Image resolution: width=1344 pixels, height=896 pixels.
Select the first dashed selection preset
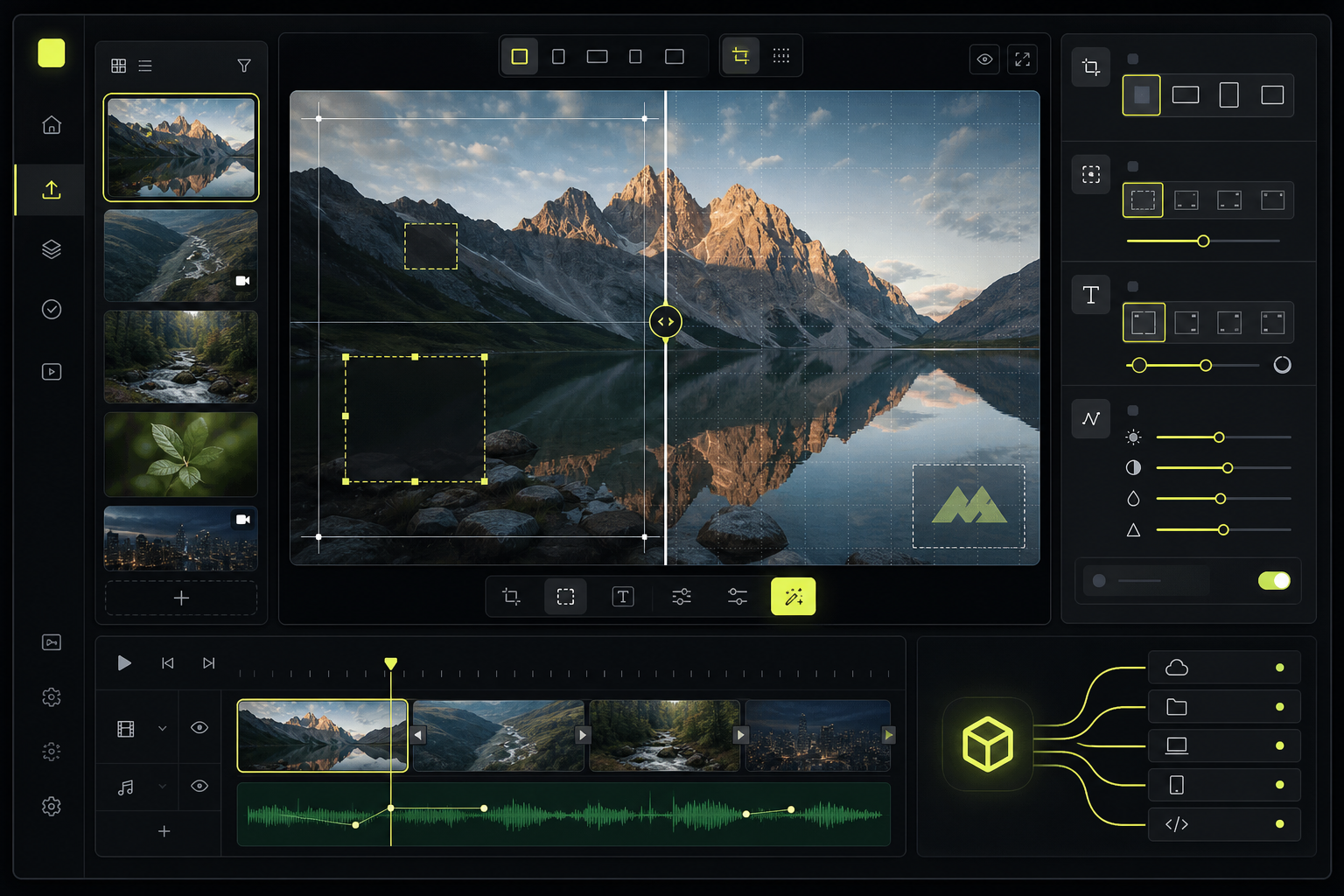pyautogui.click(x=1143, y=200)
